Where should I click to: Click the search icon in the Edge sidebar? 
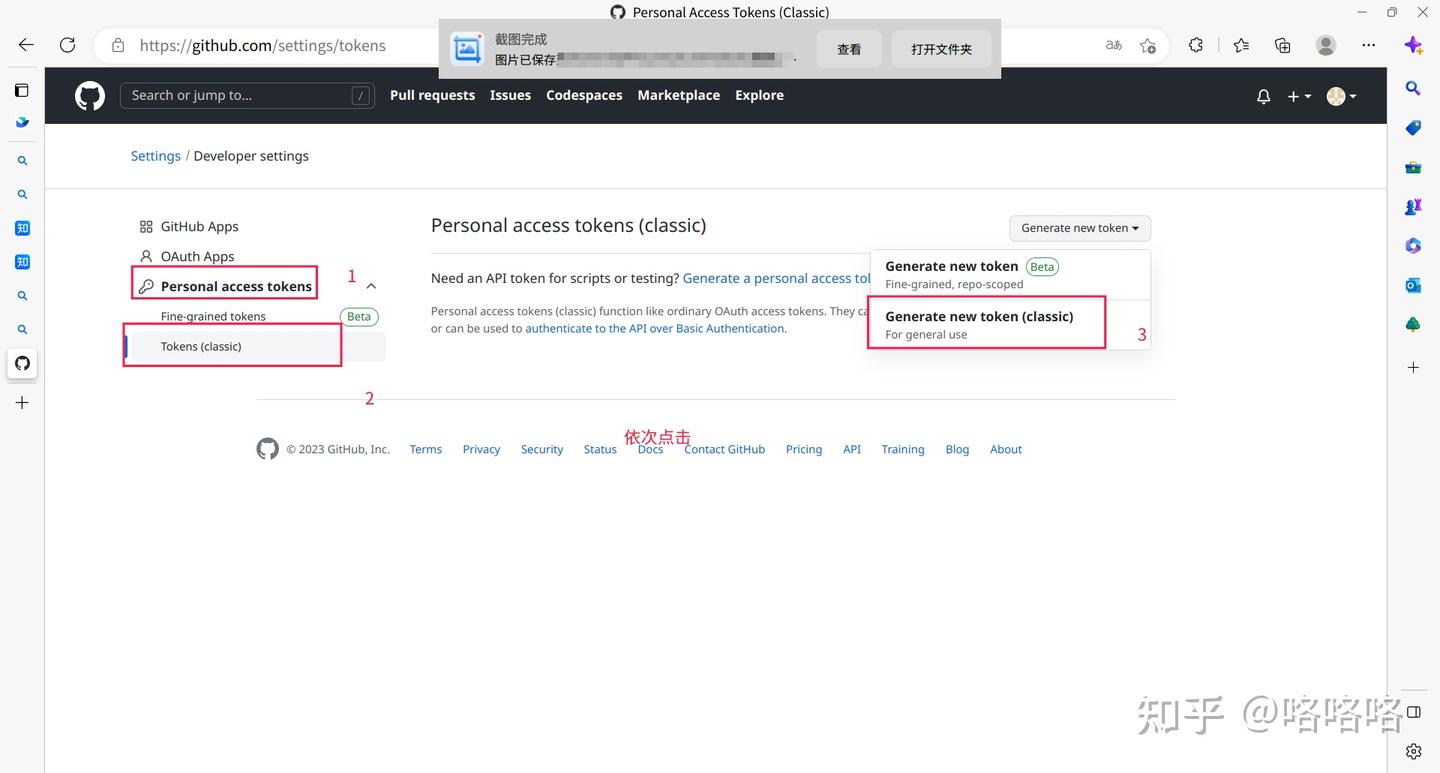tap(1413, 88)
